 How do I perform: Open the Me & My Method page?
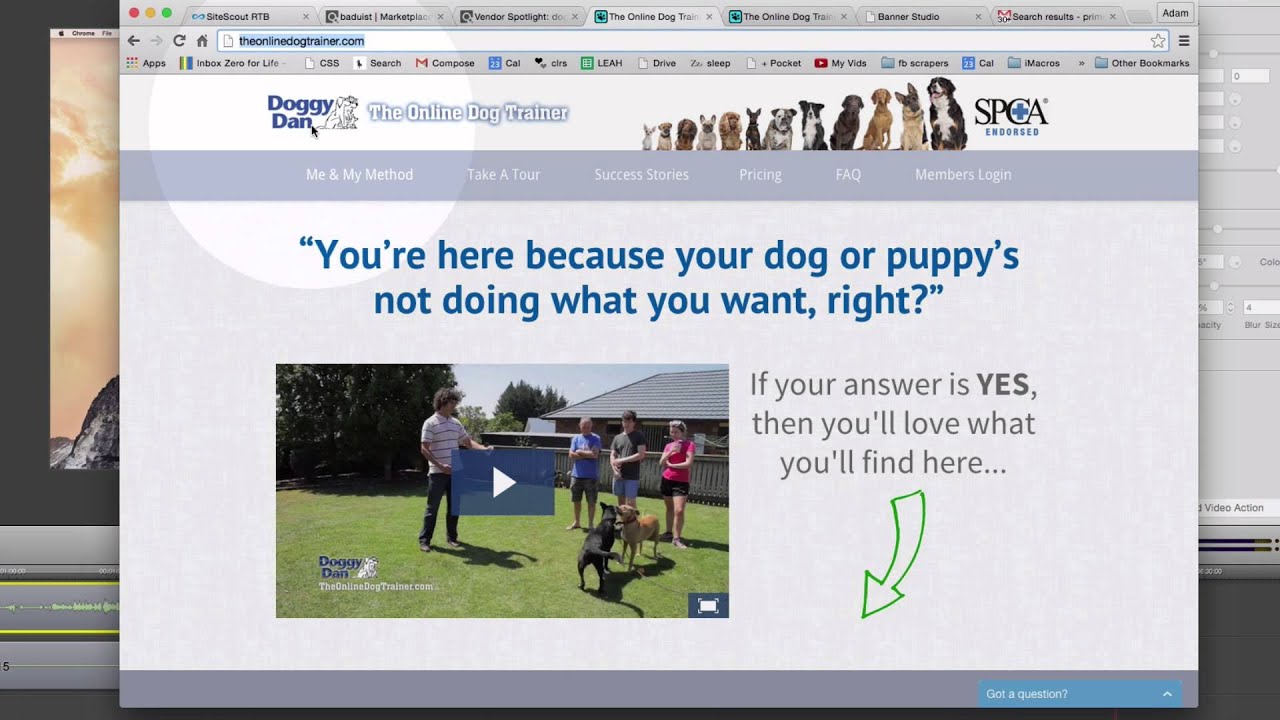coord(359,175)
